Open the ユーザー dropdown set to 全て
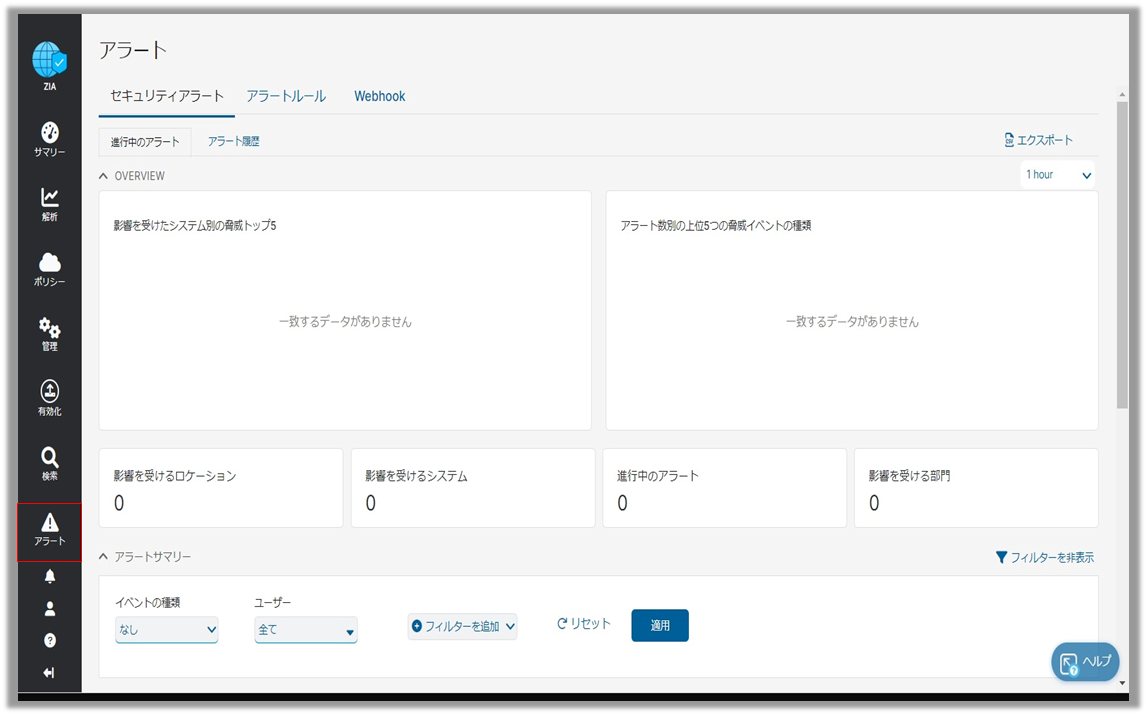This screenshot has height=715, width=1147. [x=306, y=629]
